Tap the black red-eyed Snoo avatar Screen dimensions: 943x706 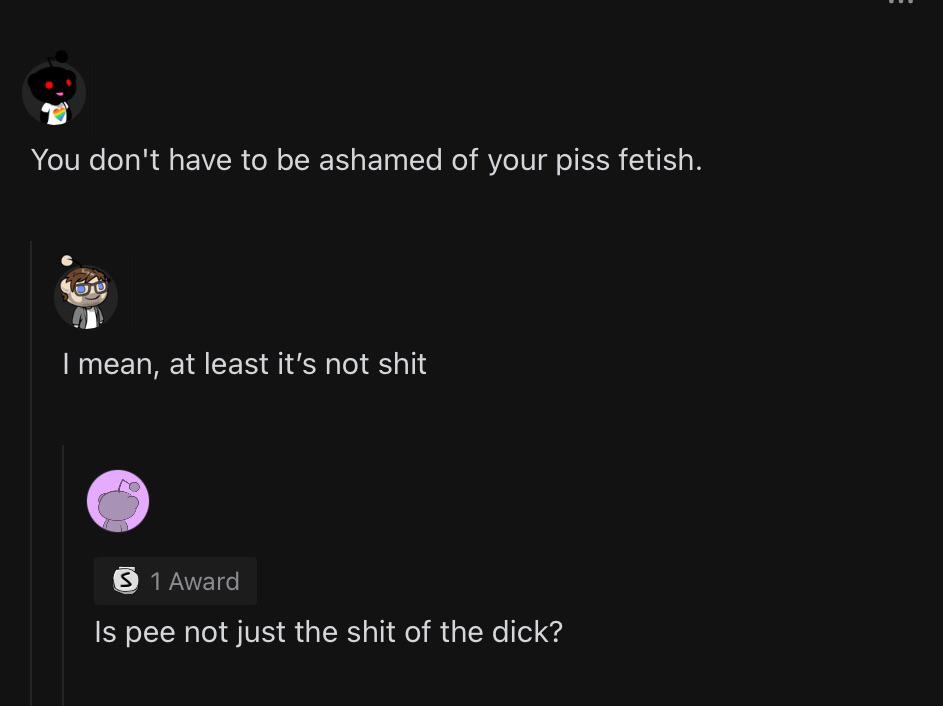[54, 94]
